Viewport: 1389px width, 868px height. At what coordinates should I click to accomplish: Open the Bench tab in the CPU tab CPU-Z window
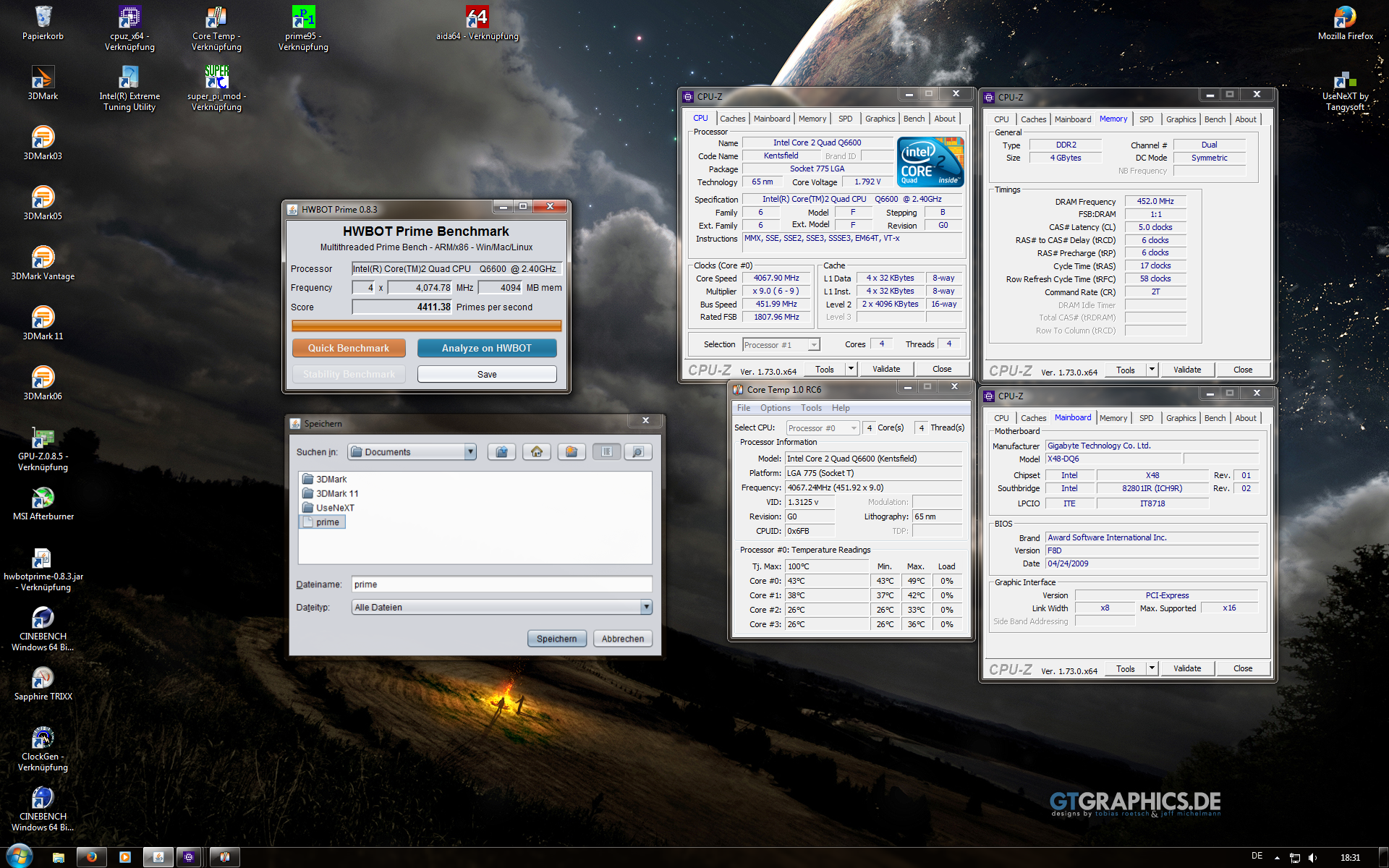(x=914, y=119)
